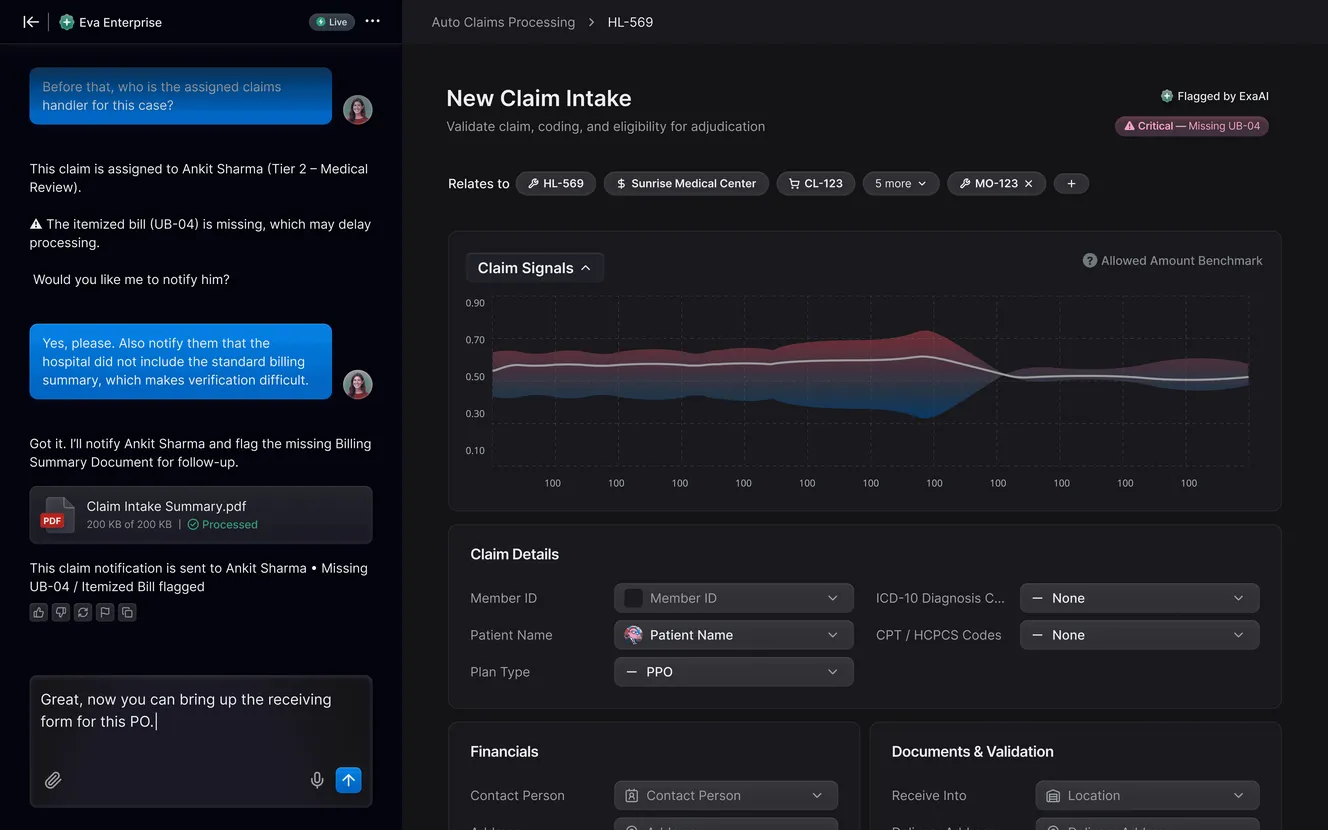This screenshot has height=830, width=1328.
Task: Start voice input with microphone icon
Action: [317, 780]
